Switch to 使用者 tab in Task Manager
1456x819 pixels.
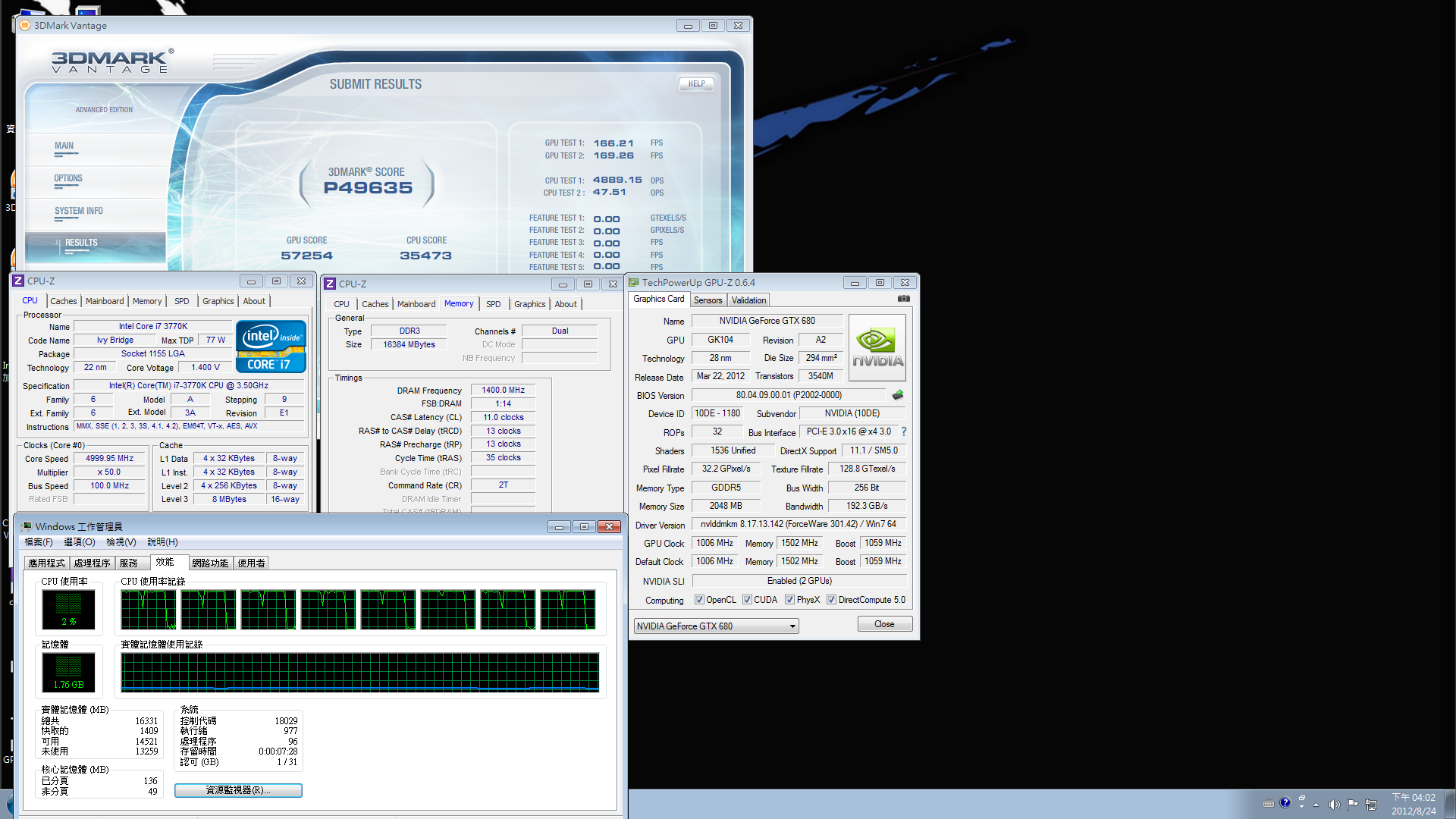251,563
